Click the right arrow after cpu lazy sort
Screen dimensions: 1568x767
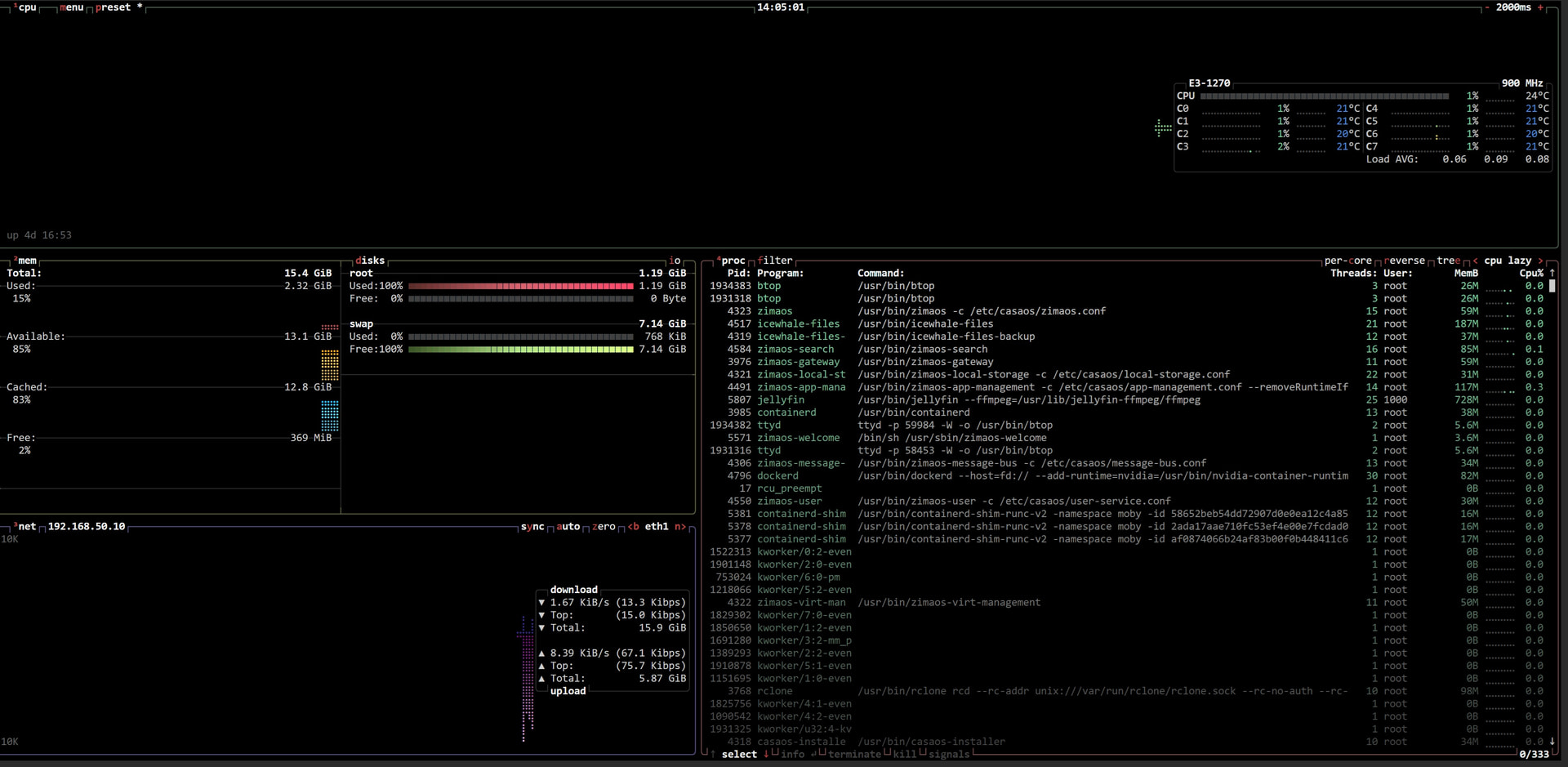pyautogui.click(x=1540, y=261)
